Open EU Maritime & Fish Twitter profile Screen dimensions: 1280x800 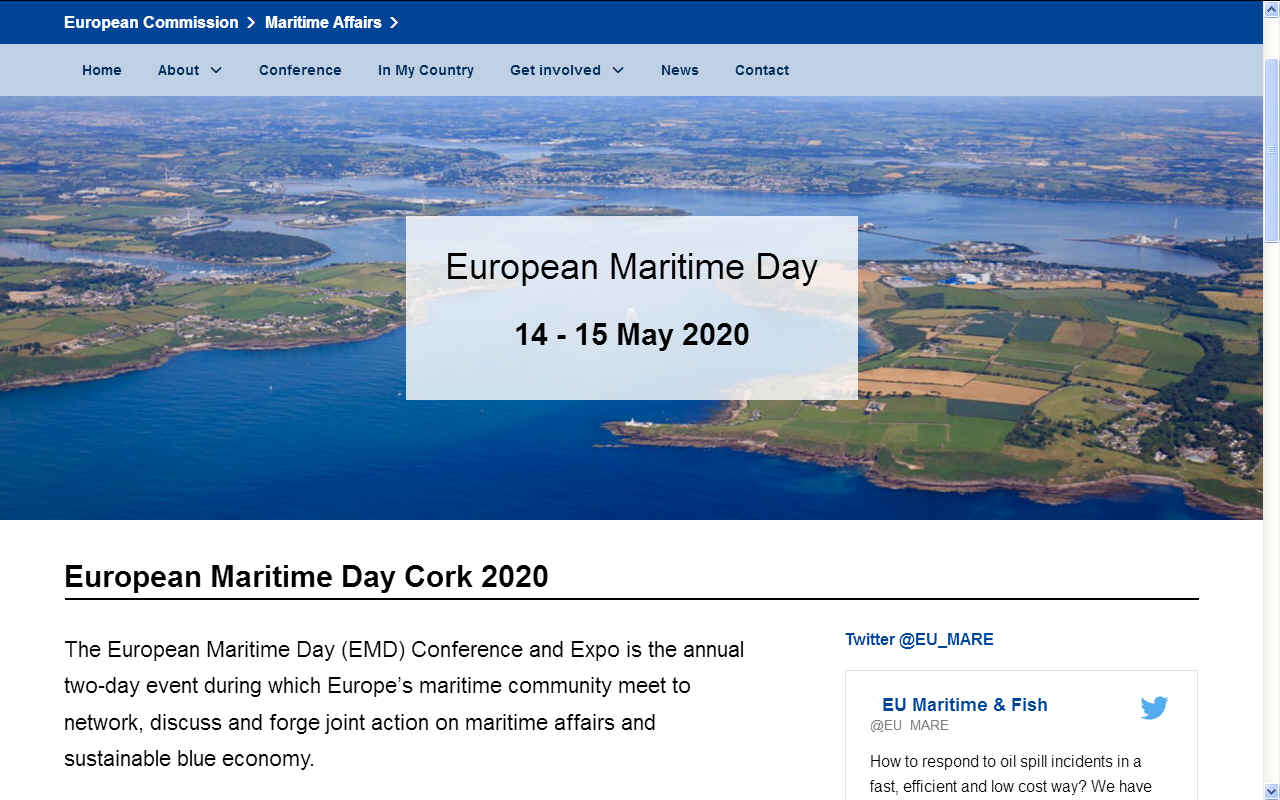pos(965,704)
